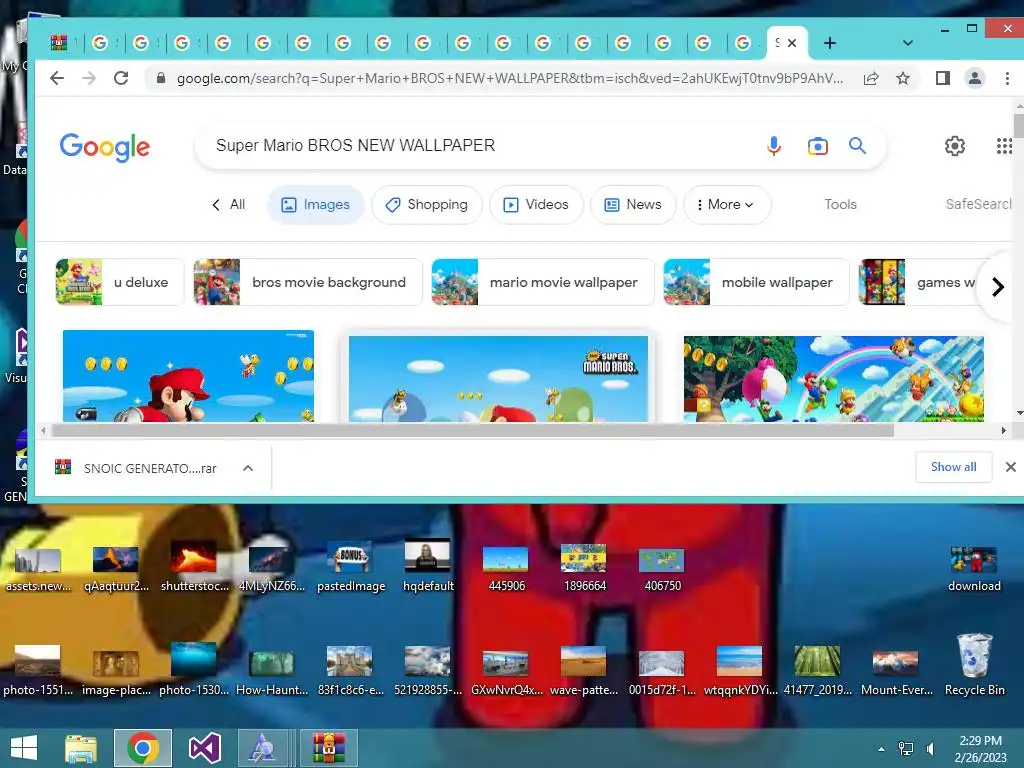This screenshot has width=1024, height=768.
Task: Select the 445906 desktop image
Action: pos(506,568)
